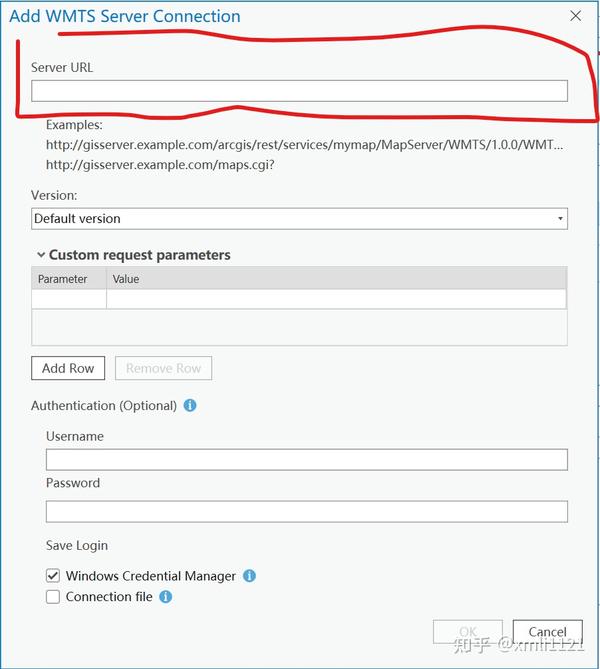This screenshot has height=669, width=600.
Task: Click the Value column header
Action: [126, 279]
